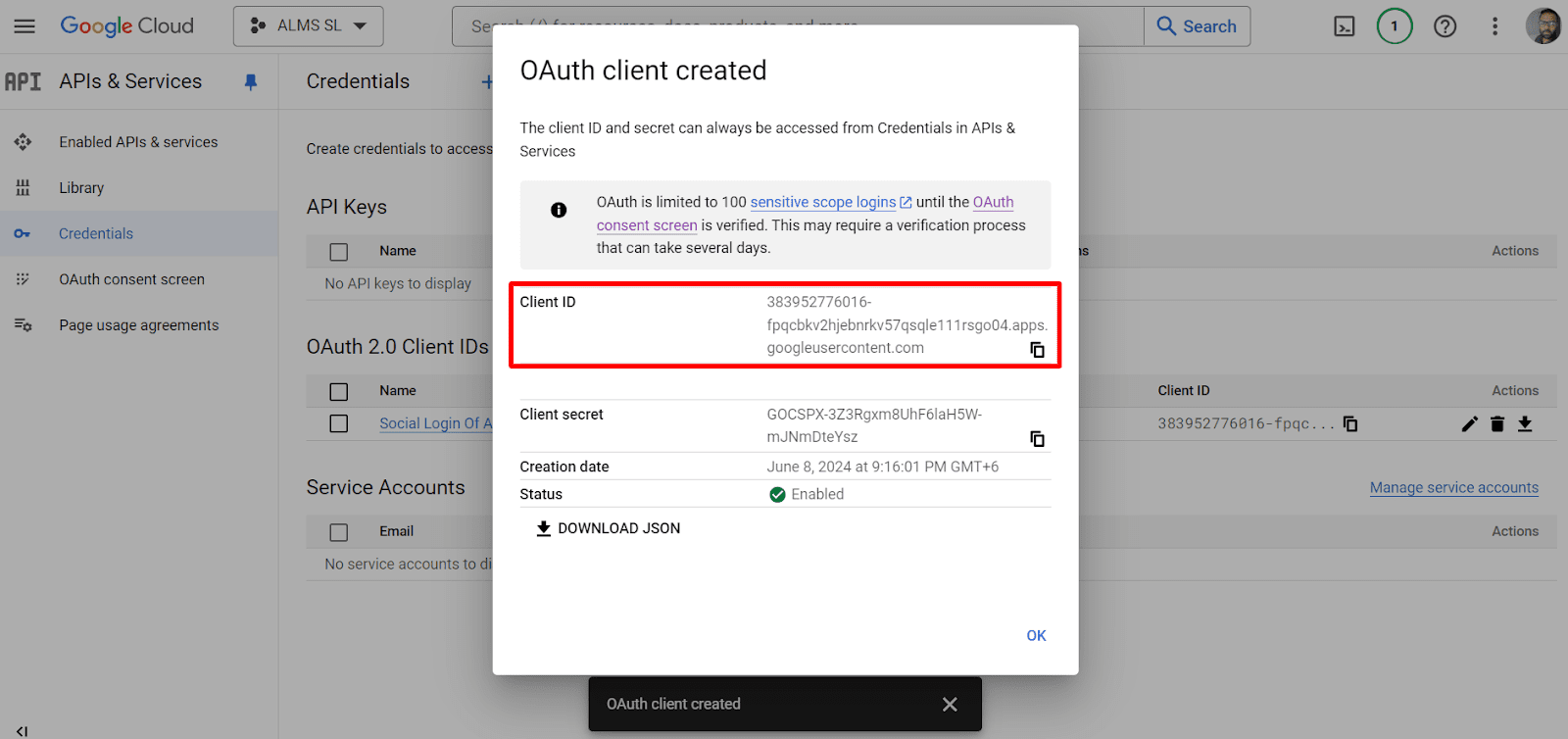1568x739 pixels.
Task: Go to Enabled APIs & services
Action: pyautogui.click(x=138, y=142)
